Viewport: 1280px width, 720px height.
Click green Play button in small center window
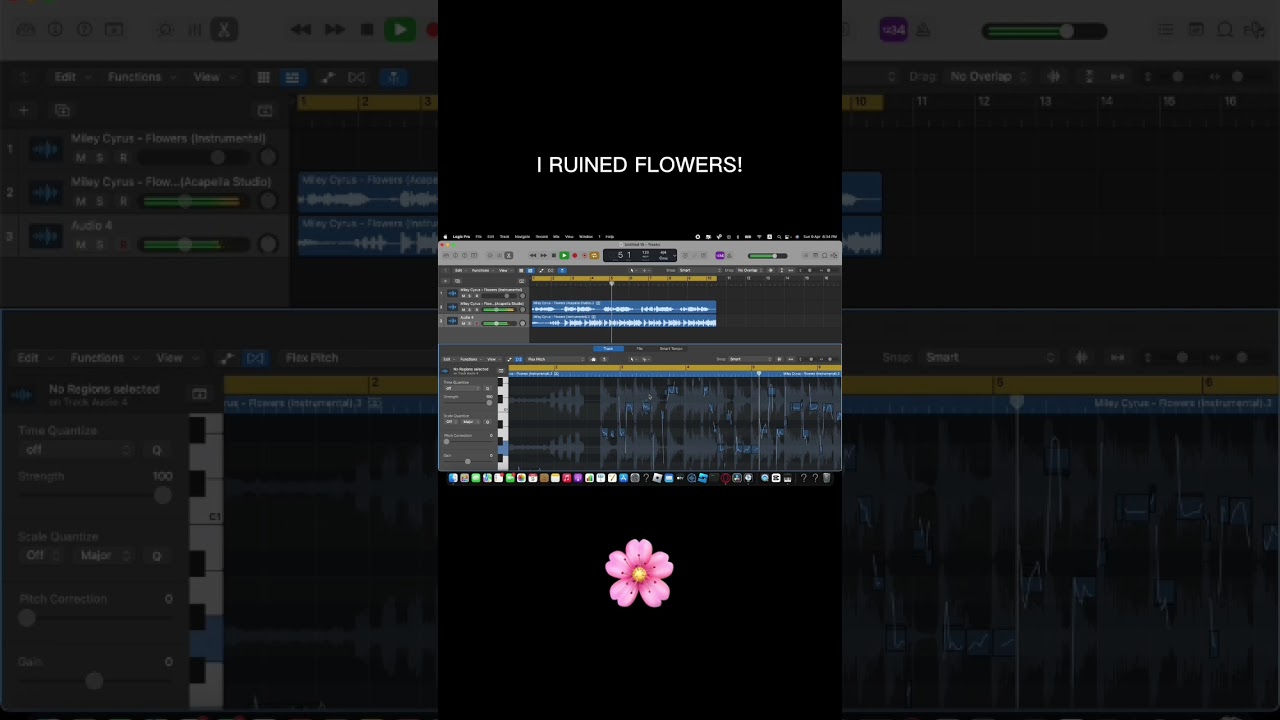coord(564,255)
